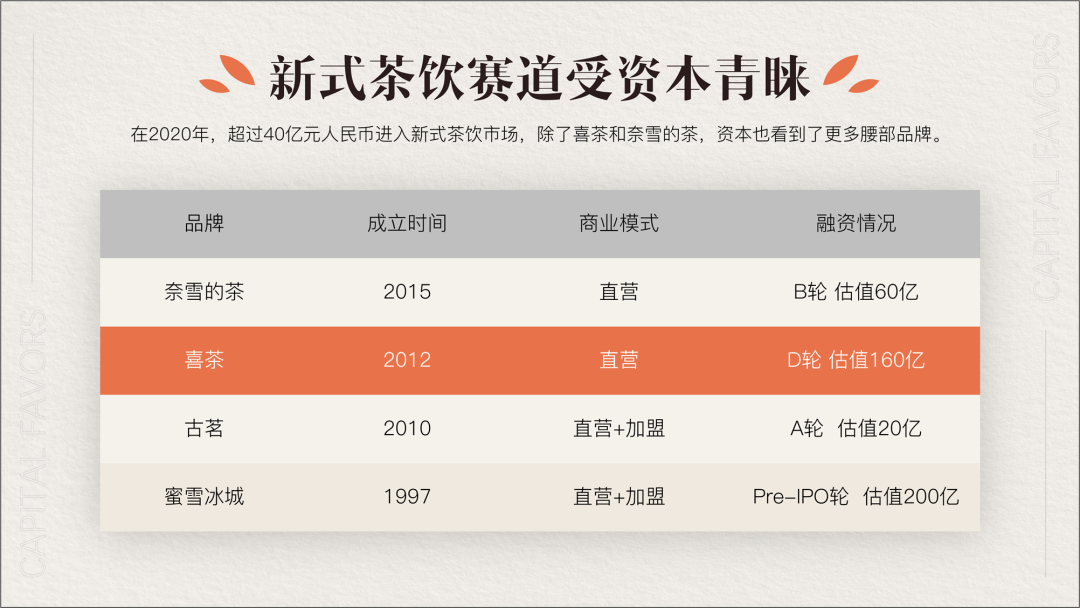Select the 奈雪的茶 brand cell
Screen dimensions: 1080x608
click(204, 291)
